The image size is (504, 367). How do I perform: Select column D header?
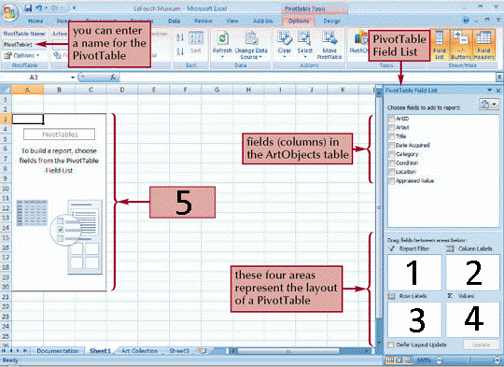[122, 90]
